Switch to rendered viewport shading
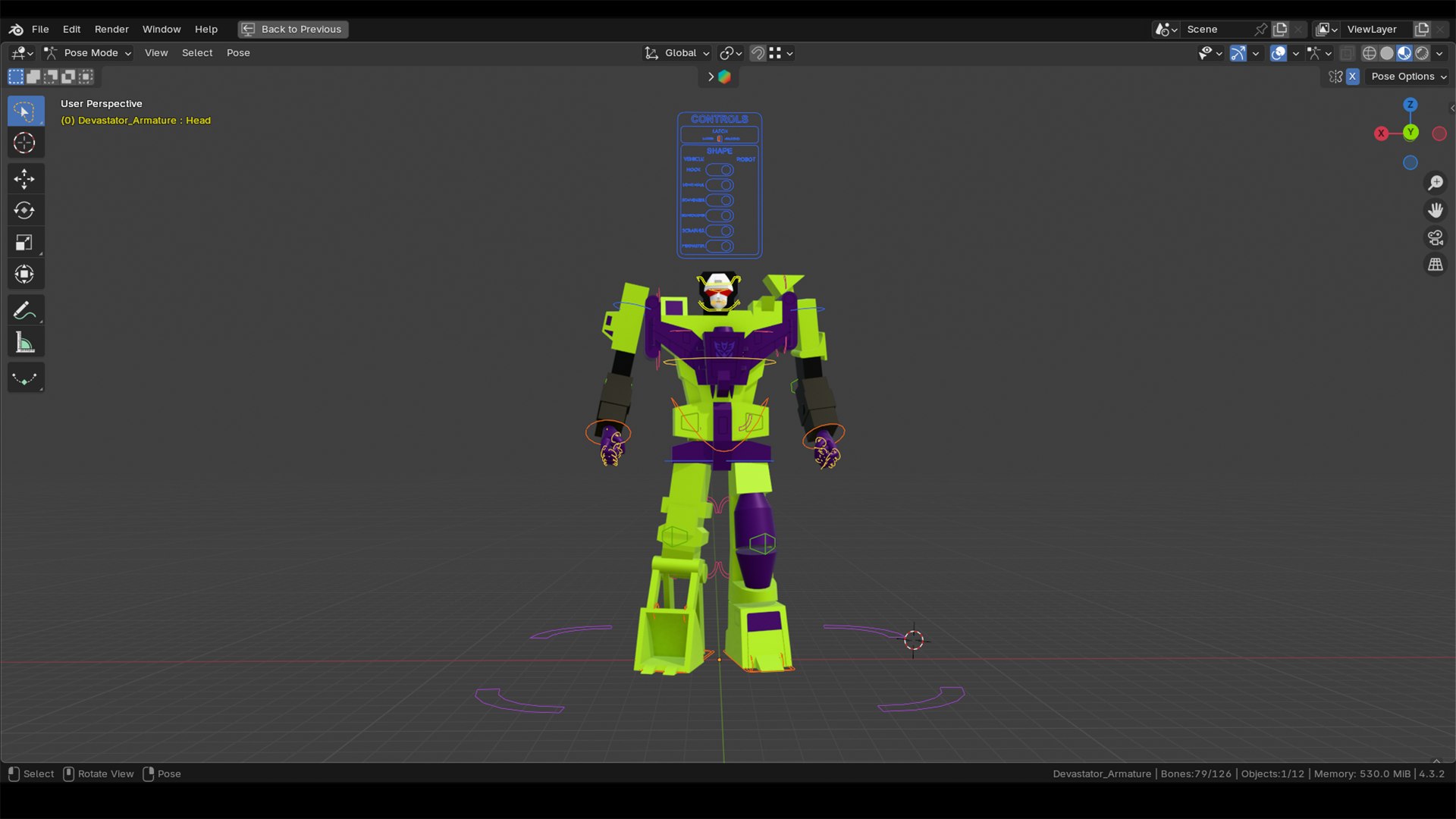The width and height of the screenshot is (1456, 819). pos(1422,53)
